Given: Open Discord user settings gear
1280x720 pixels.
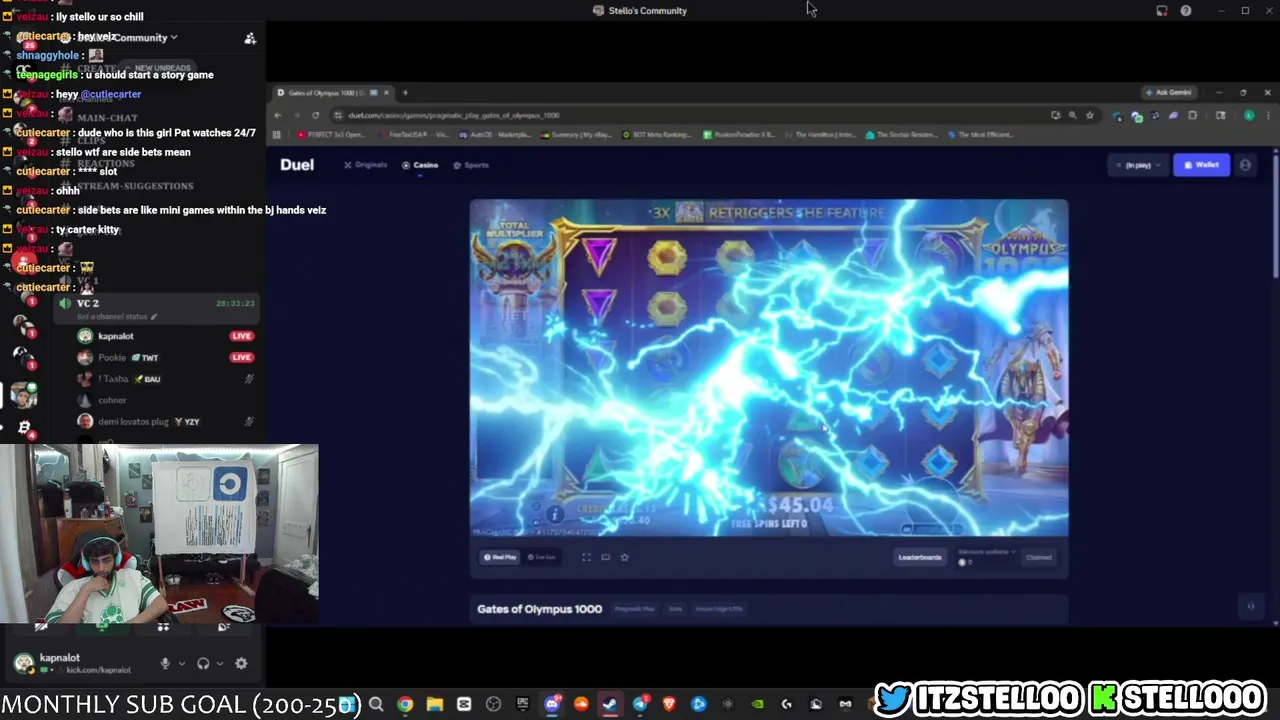Looking at the screenshot, I should click(x=241, y=663).
